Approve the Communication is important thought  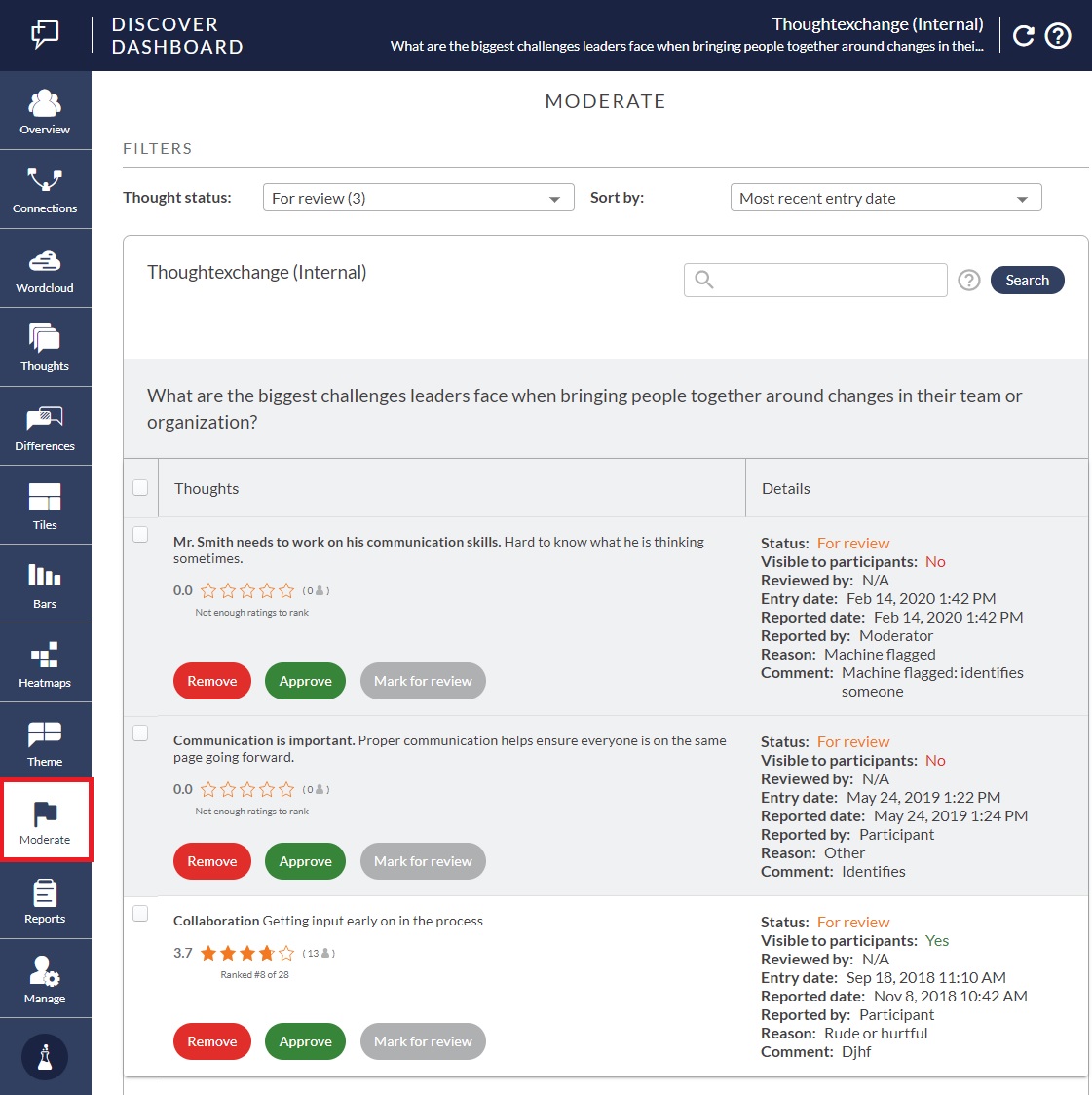pos(305,861)
